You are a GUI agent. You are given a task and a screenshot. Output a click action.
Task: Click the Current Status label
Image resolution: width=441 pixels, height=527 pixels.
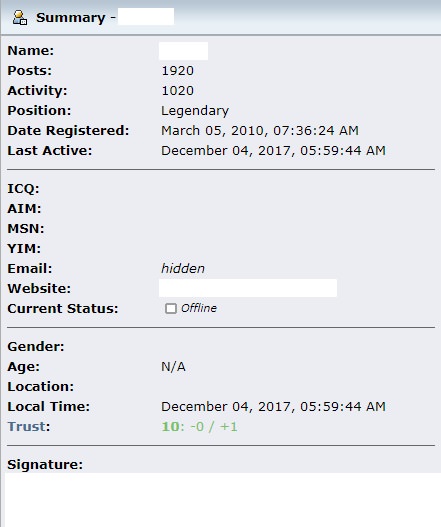(x=63, y=309)
